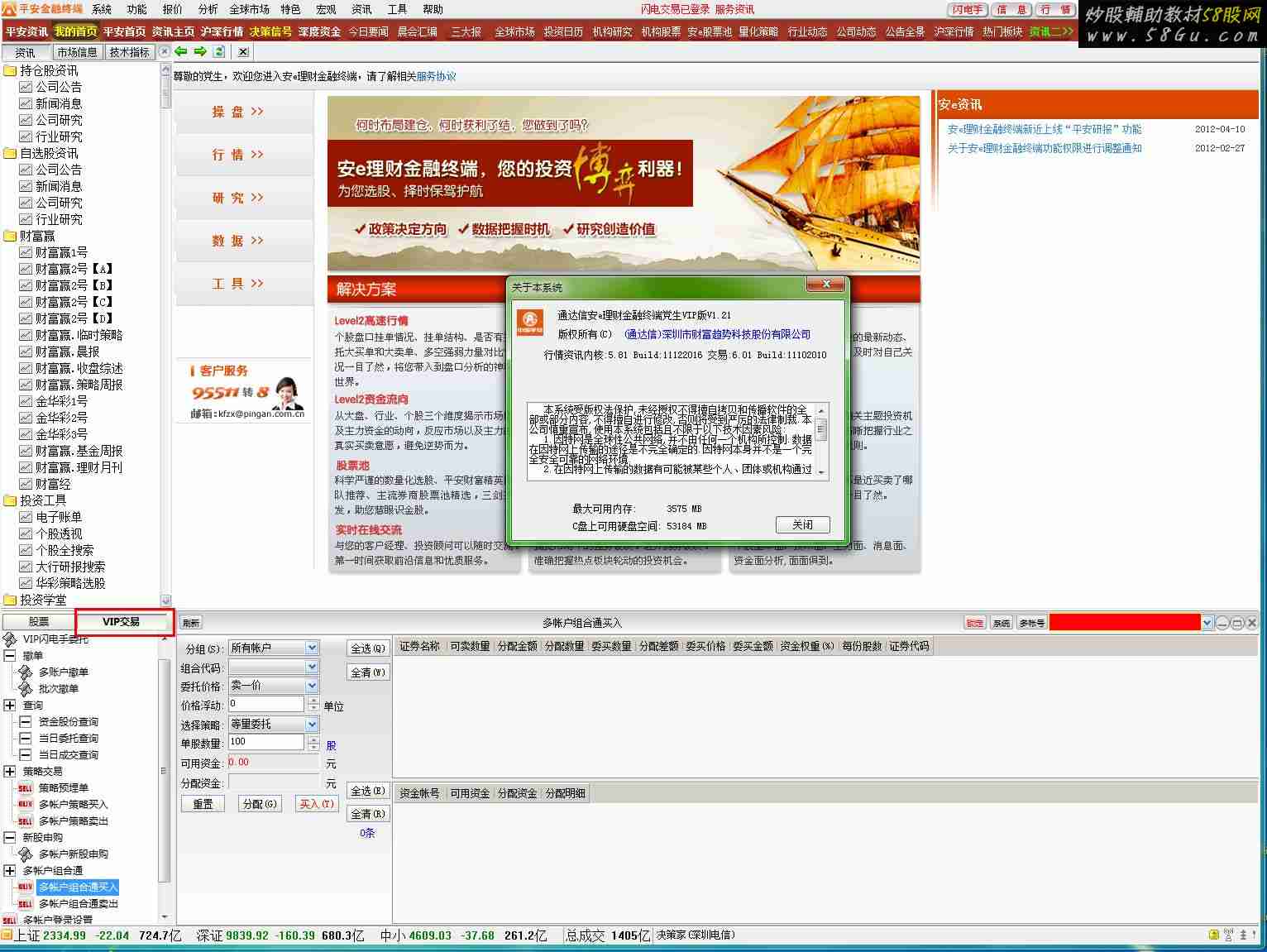Go back with the green left arrow
Viewport: 1267px width, 952px height.
[x=181, y=51]
